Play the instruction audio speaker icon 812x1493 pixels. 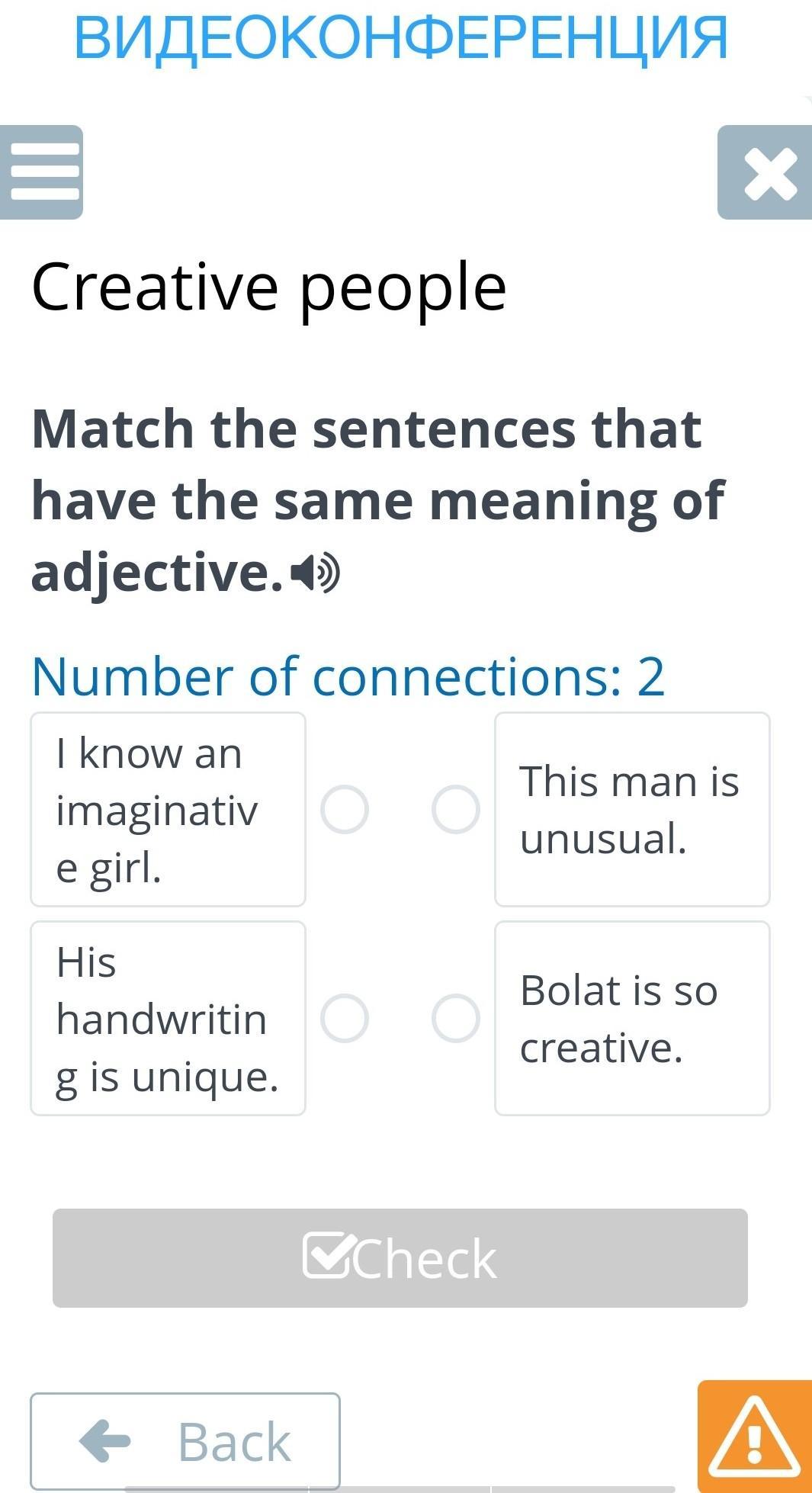pyautogui.click(x=317, y=574)
